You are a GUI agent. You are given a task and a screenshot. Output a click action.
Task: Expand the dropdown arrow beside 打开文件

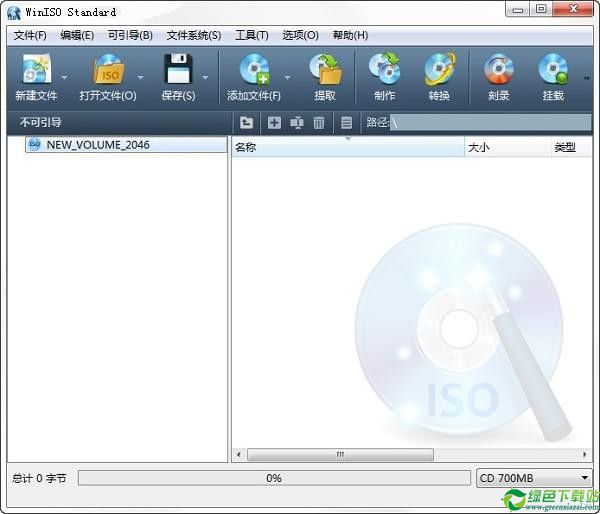(x=140, y=77)
